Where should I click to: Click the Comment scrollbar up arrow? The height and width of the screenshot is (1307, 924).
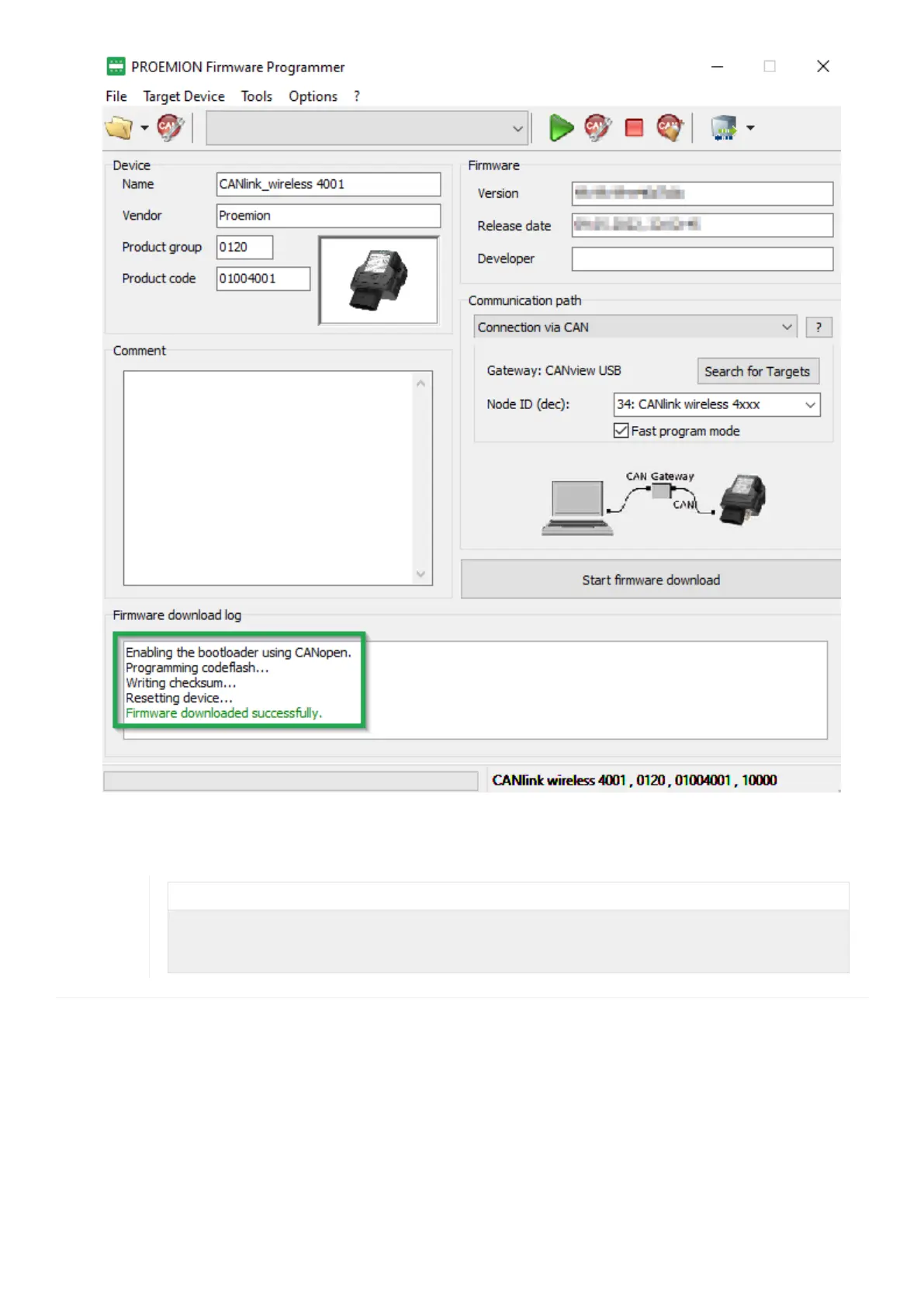[420, 383]
